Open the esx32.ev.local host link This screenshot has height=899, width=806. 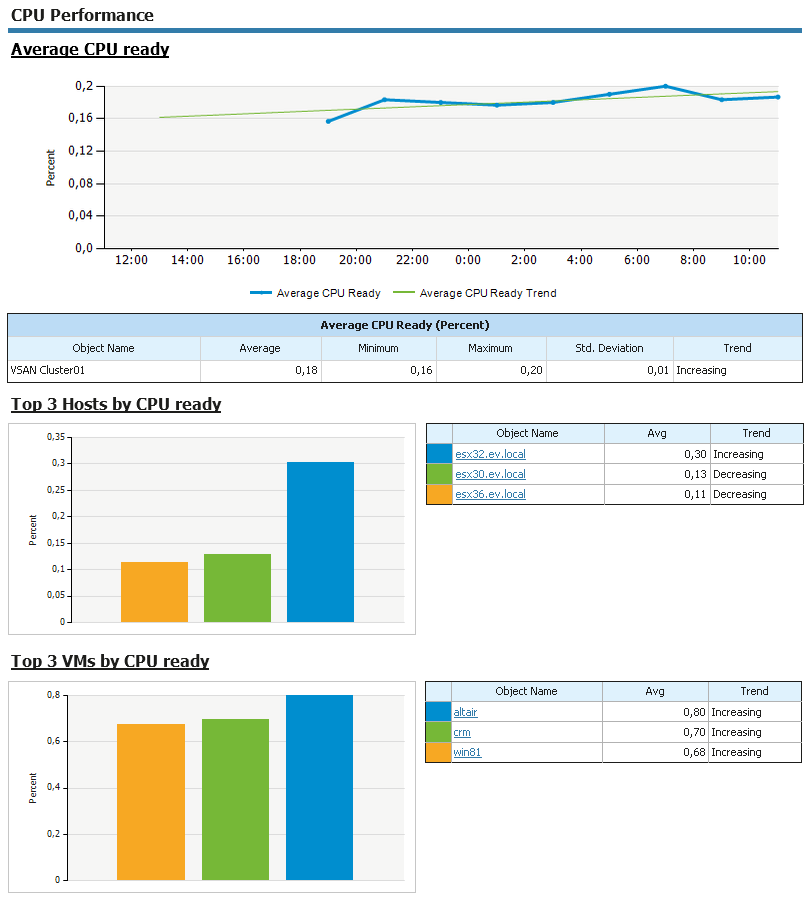click(490, 454)
